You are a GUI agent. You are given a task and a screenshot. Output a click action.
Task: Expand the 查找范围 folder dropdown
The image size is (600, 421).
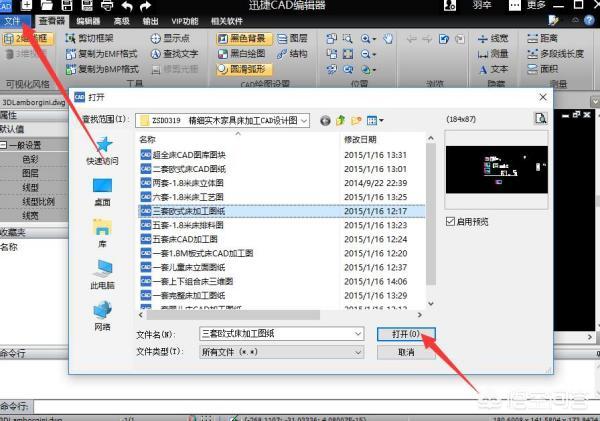click(306, 120)
